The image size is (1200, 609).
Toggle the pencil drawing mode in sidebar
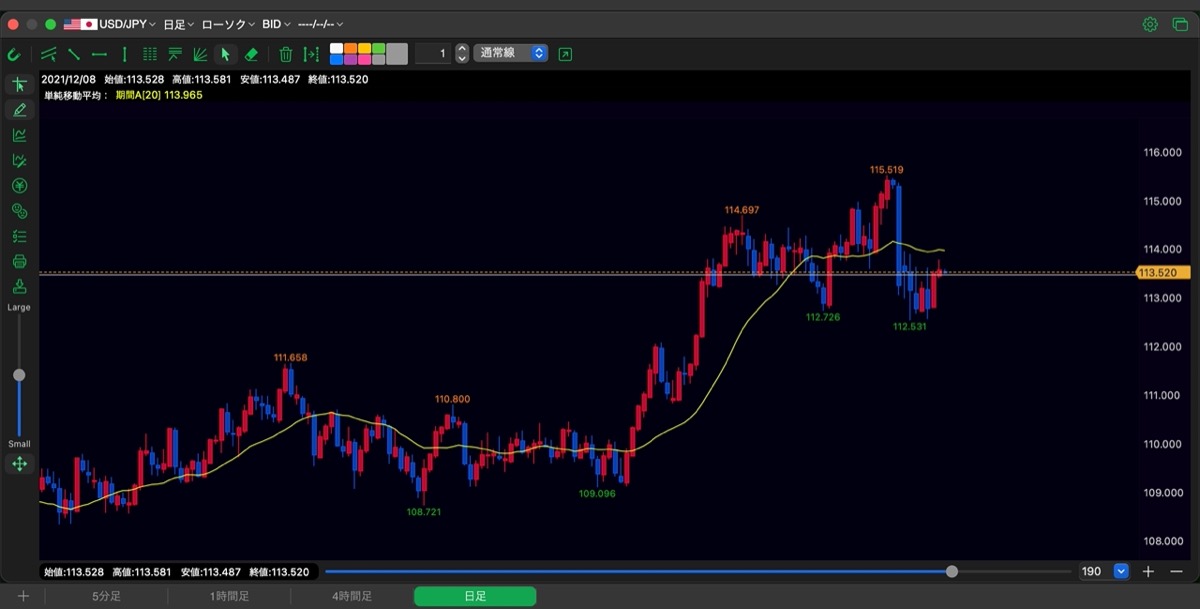pos(19,110)
